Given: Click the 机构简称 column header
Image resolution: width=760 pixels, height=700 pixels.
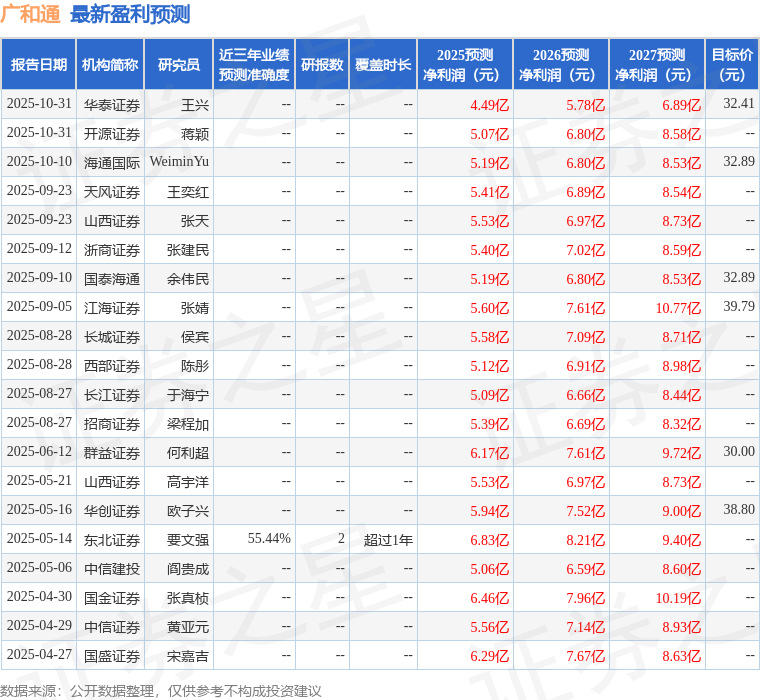Looking at the screenshot, I should click(x=110, y=64).
